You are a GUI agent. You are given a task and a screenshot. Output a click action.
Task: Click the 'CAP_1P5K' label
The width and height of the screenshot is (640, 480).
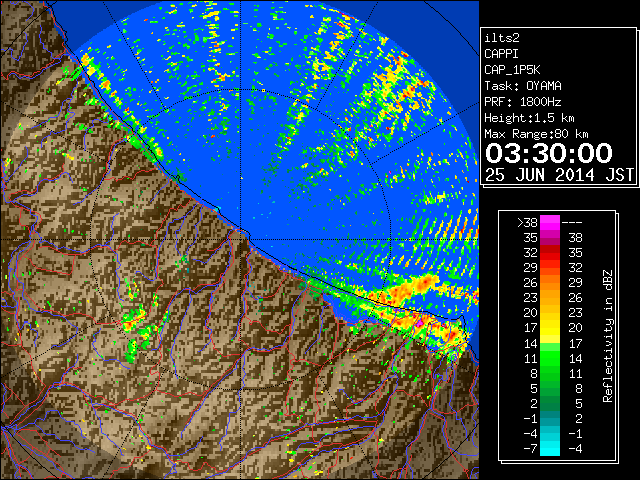[x=512, y=70]
